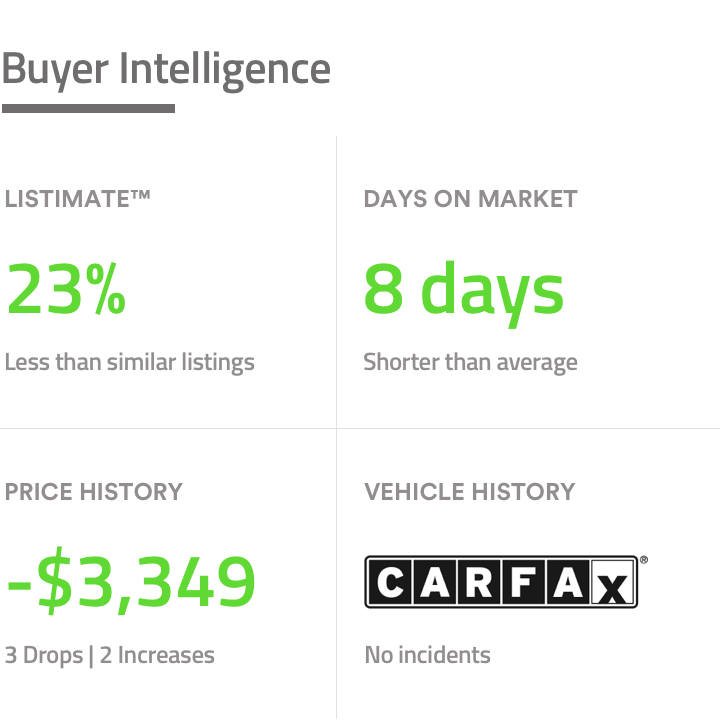This screenshot has width=720, height=720.
Task: Select the VEHICLE HISTORY label
Action: [x=470, y=492]
